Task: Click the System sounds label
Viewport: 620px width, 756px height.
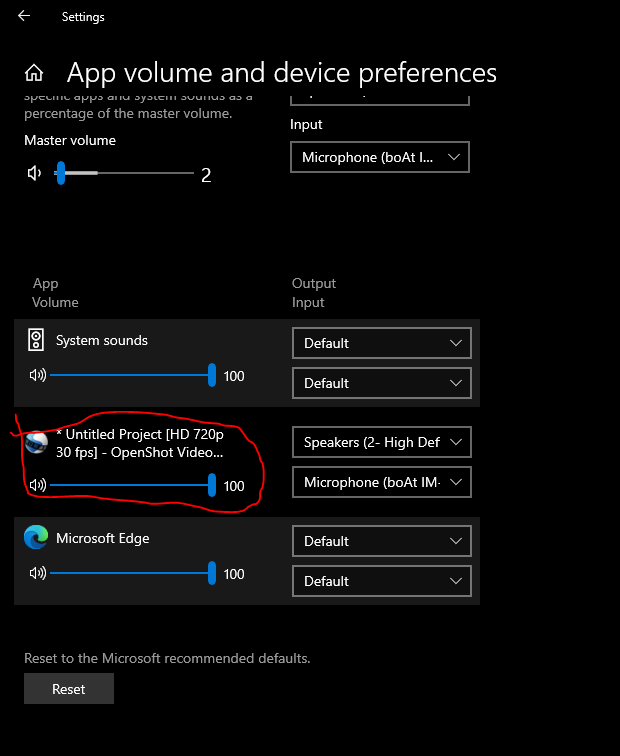Action: (102, 340)
